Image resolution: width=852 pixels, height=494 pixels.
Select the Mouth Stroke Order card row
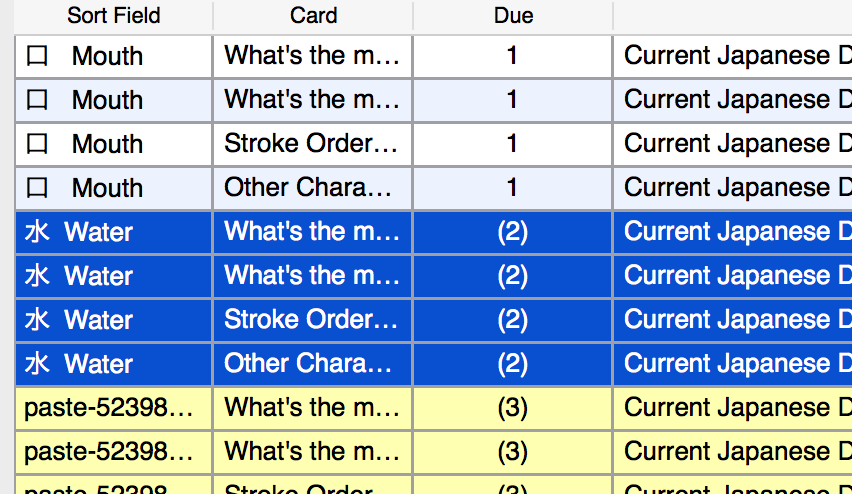pos(311,144)
